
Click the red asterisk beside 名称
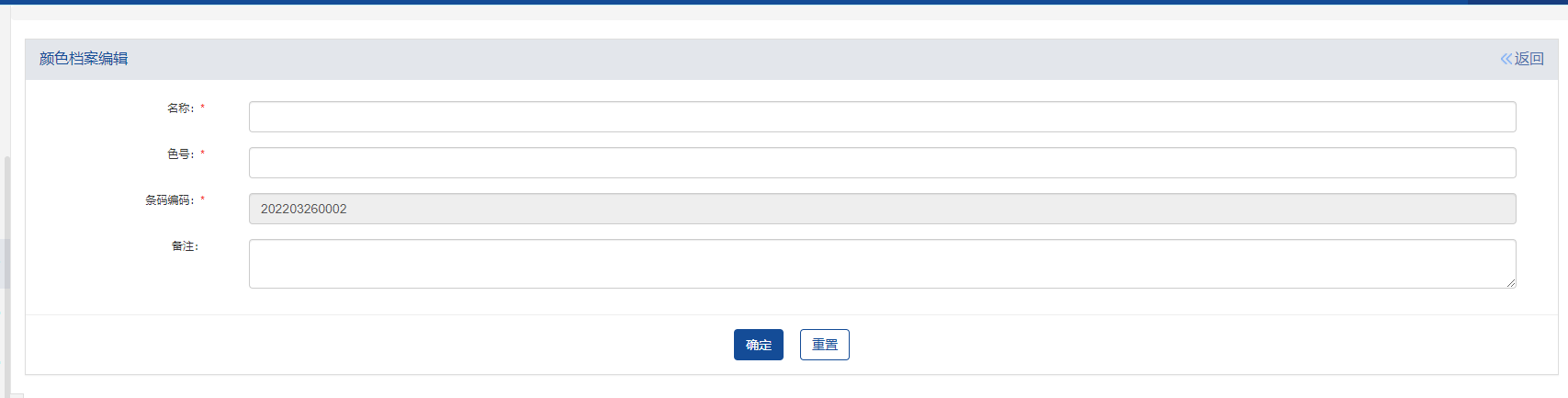[x=203, y=108]
